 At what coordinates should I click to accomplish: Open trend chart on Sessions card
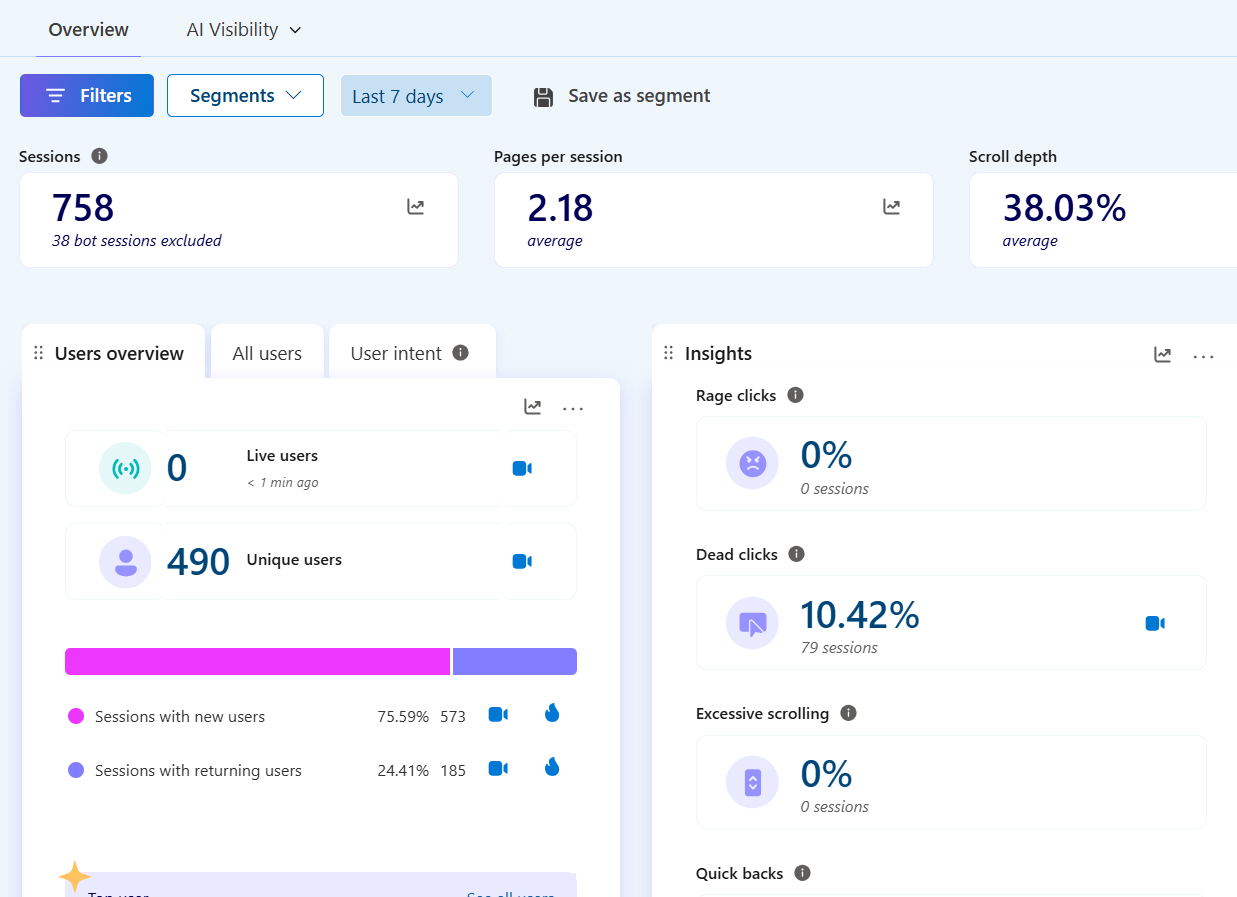point(415,207)
